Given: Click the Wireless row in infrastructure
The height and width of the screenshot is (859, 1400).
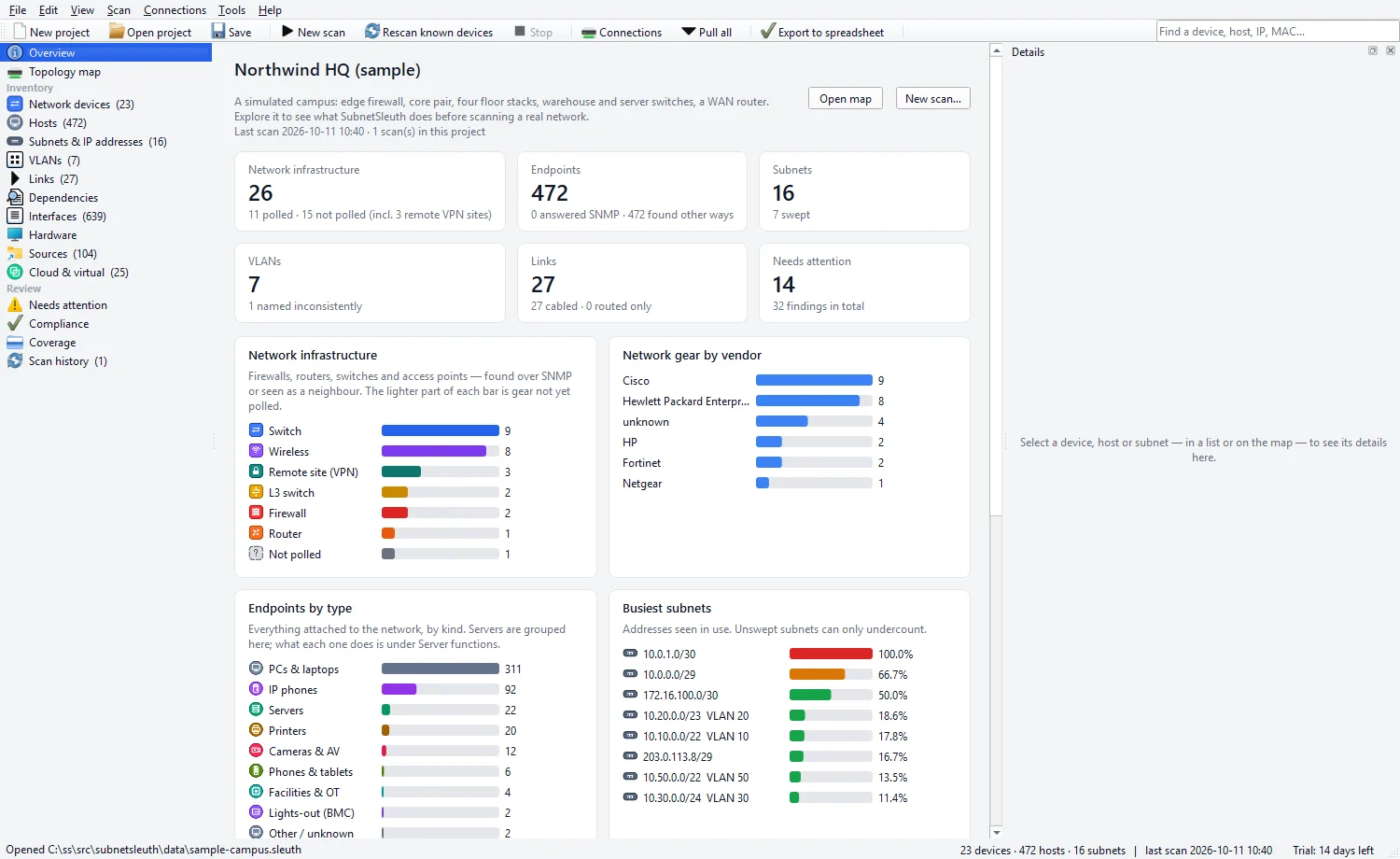Looking at the screenshot, I should (x=381, y=452).
